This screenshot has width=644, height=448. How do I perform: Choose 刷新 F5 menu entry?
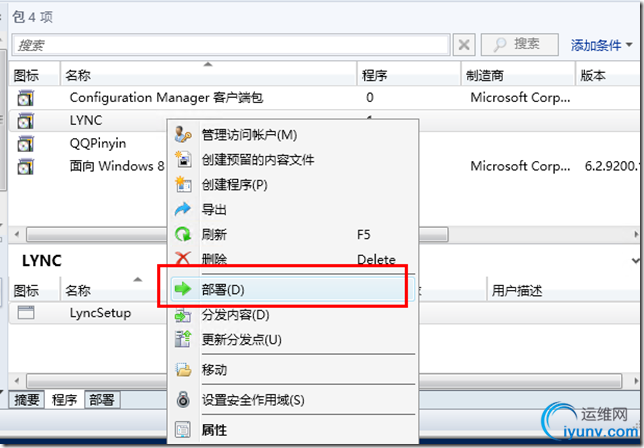293,234
